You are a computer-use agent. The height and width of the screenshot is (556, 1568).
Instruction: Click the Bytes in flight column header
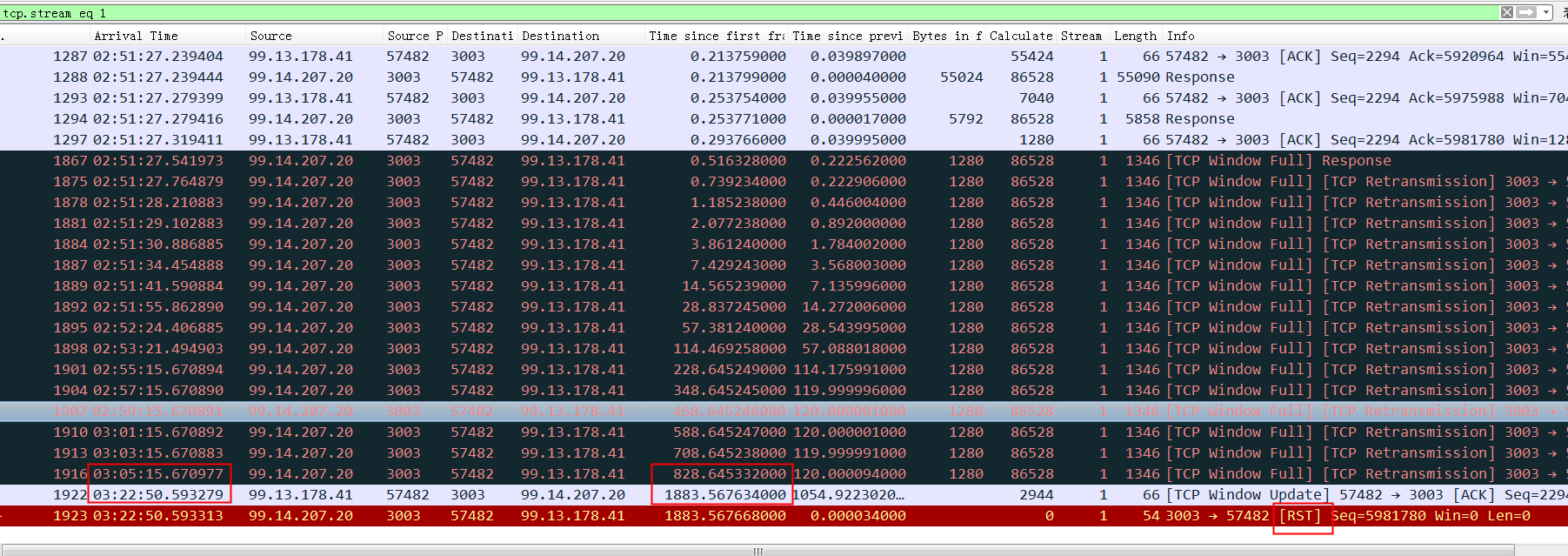pos(947,36)
